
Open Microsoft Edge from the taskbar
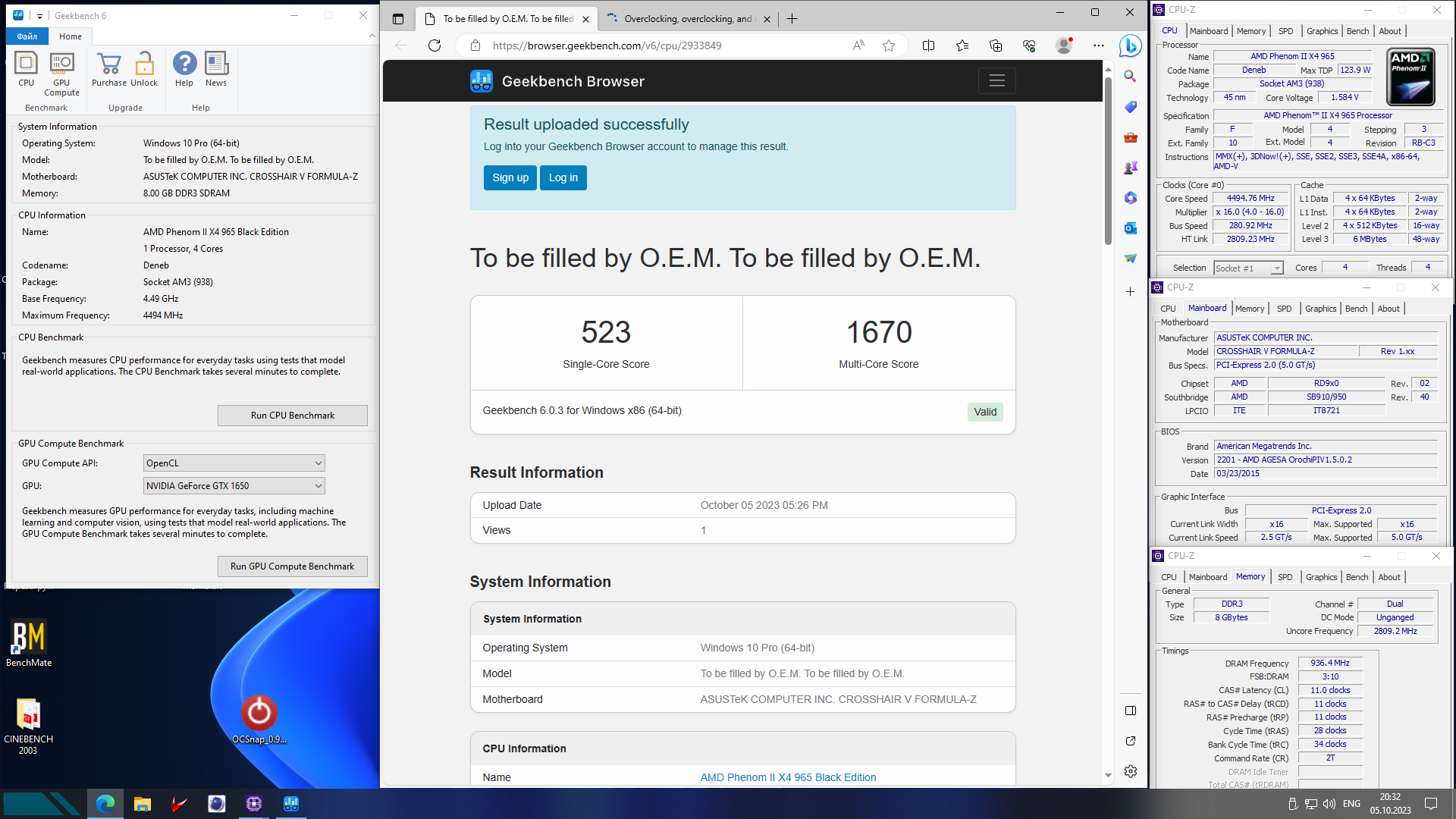click(x=105, y=804)
